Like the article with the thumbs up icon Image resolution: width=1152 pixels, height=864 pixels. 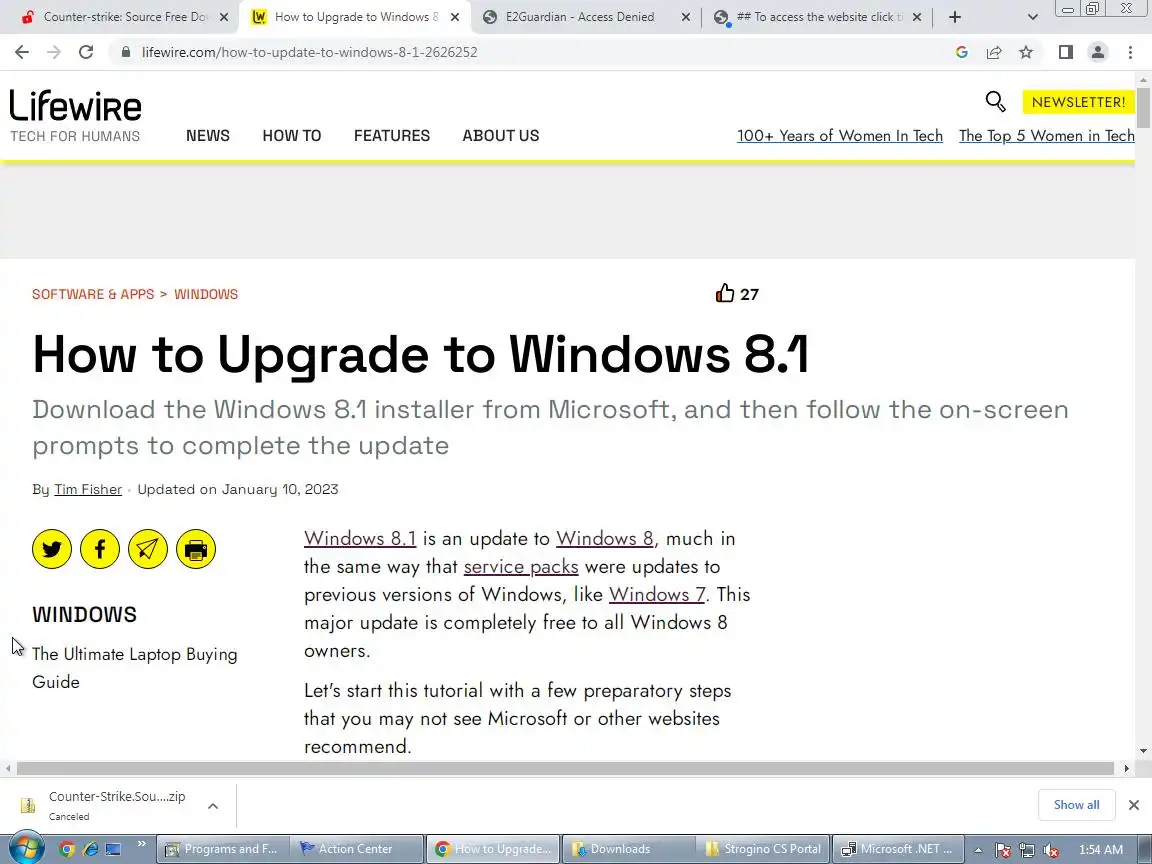point(724,293)
